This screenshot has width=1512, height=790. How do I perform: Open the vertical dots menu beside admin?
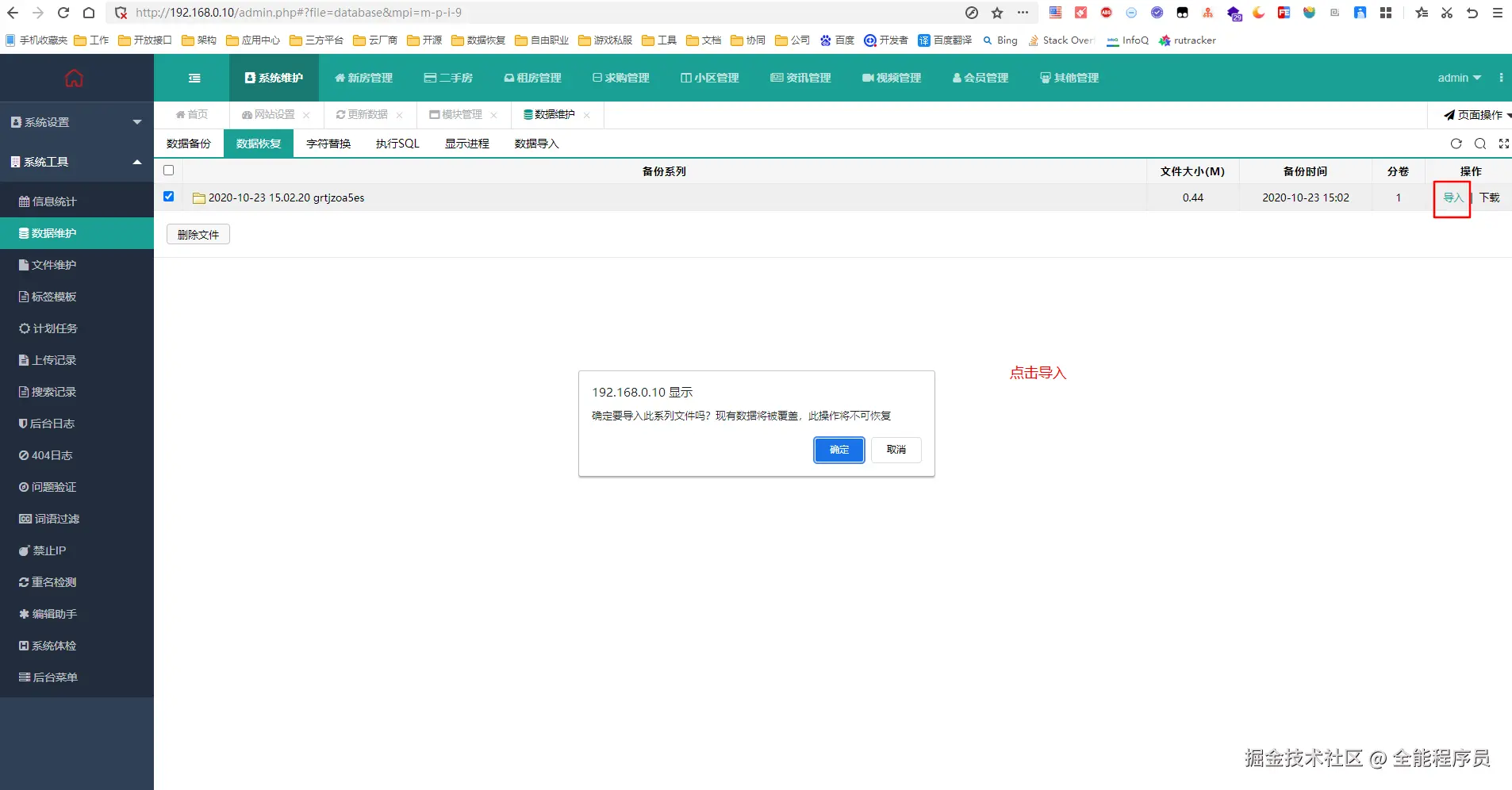(1501, 78)
